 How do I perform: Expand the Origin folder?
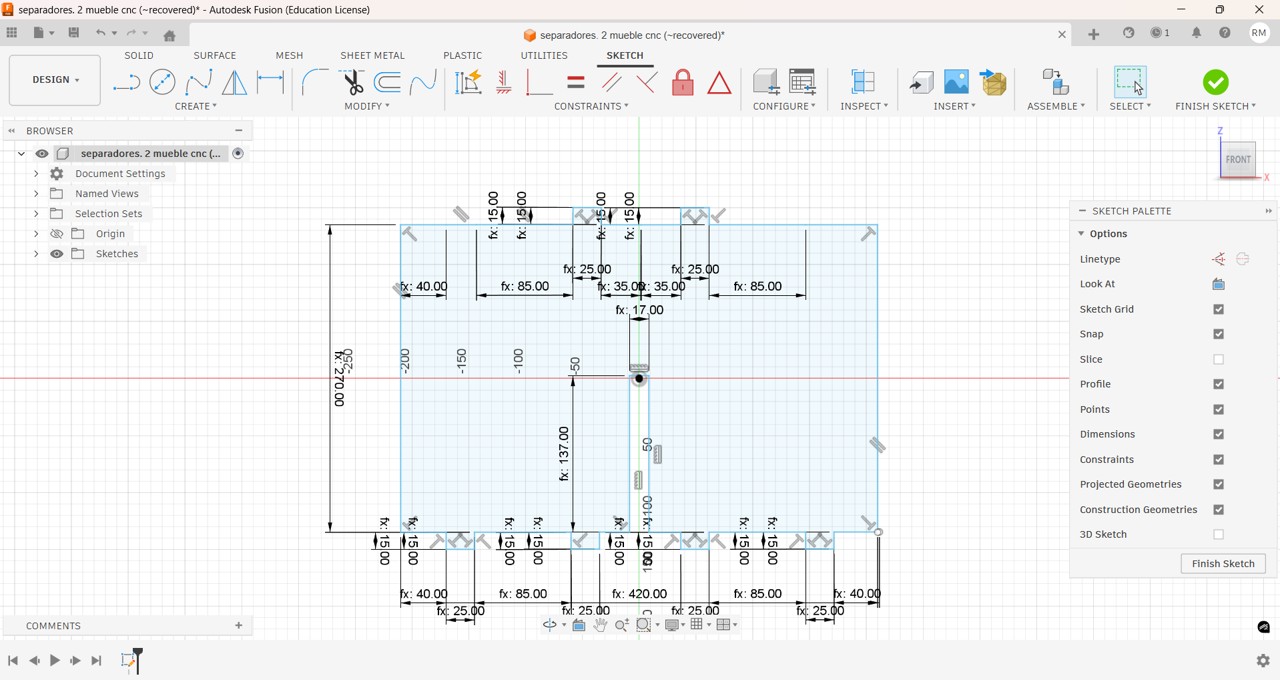coord(36,234)
